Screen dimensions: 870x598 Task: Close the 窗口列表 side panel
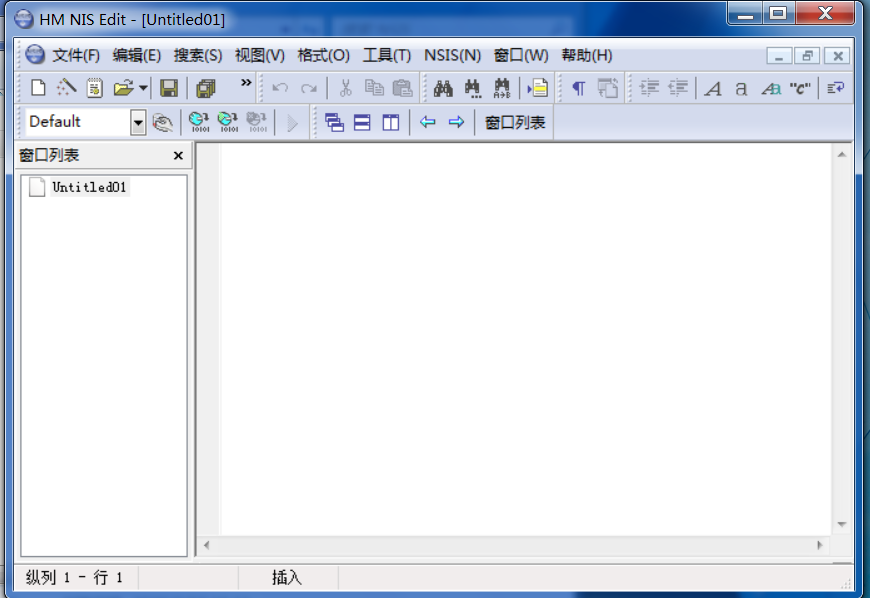pos(178,156)
